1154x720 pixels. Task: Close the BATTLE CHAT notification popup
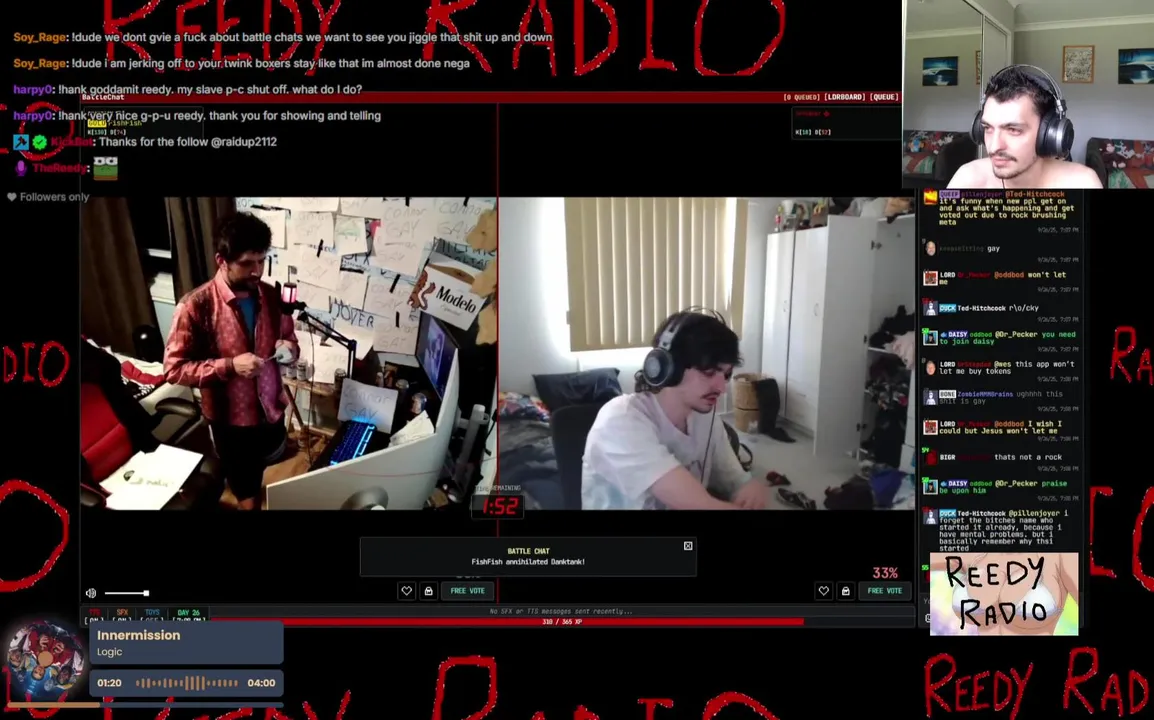(x=688, y=546)
